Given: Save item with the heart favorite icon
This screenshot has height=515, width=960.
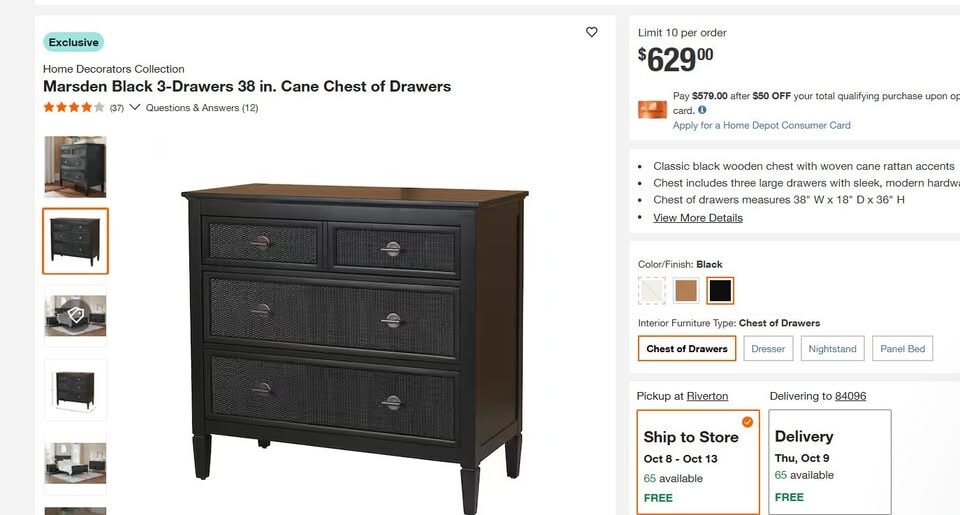Looking at the screenshot, I should 592,32.
